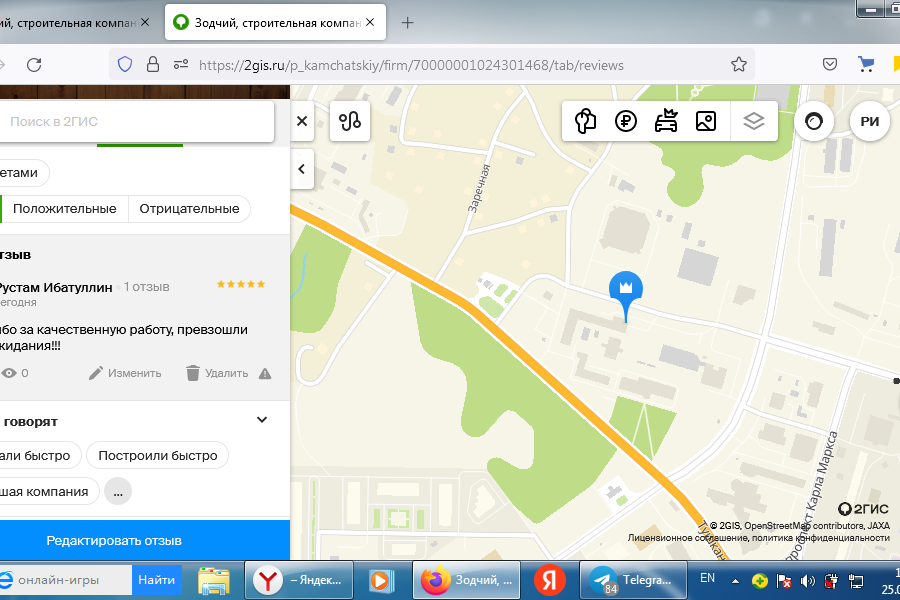The image size is (900, 600).
Task: Open the РИ user profile avatar
Action: pos(870,121)
